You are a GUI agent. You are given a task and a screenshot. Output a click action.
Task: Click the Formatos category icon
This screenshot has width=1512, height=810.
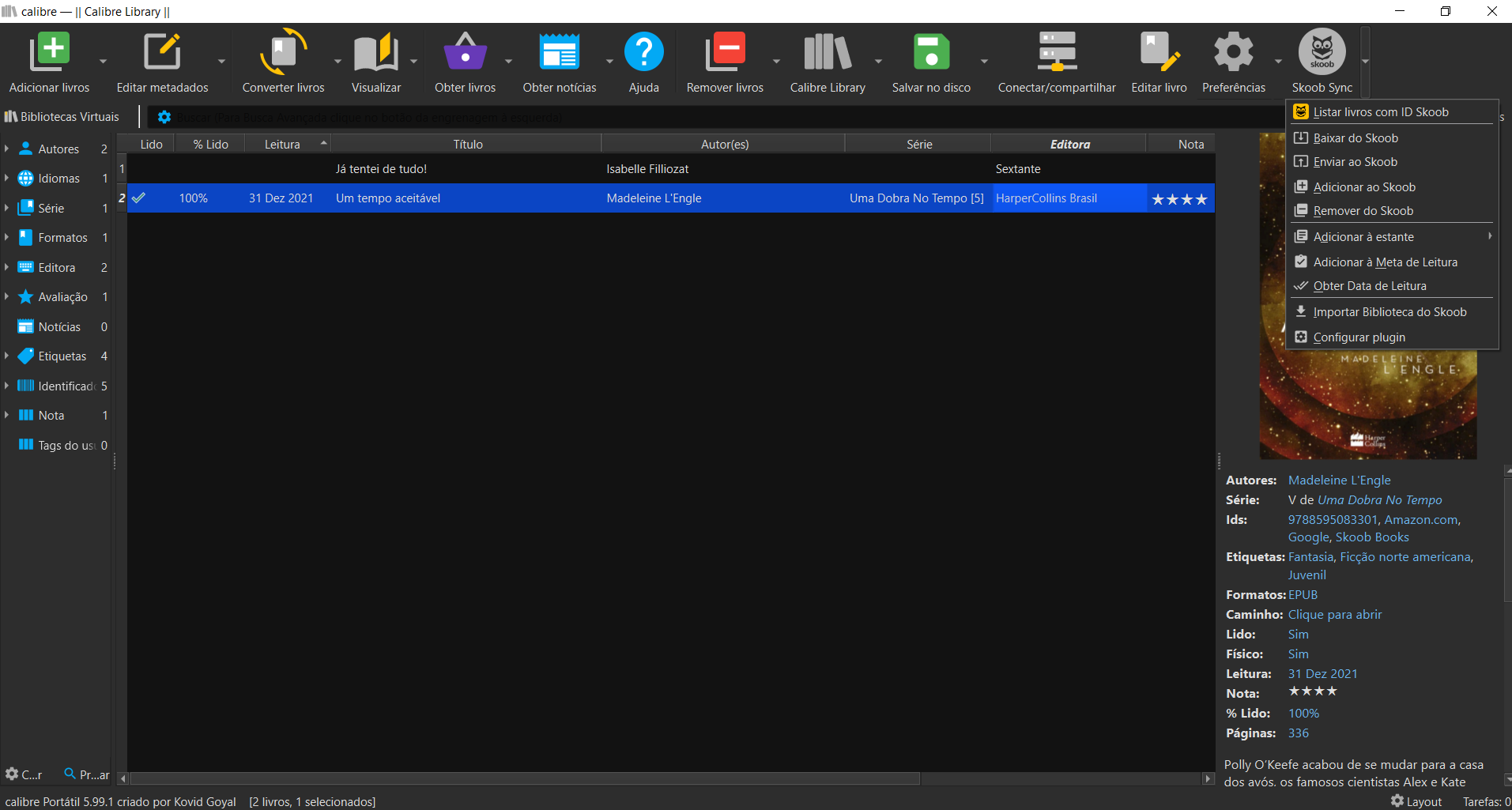pos(26,237)
